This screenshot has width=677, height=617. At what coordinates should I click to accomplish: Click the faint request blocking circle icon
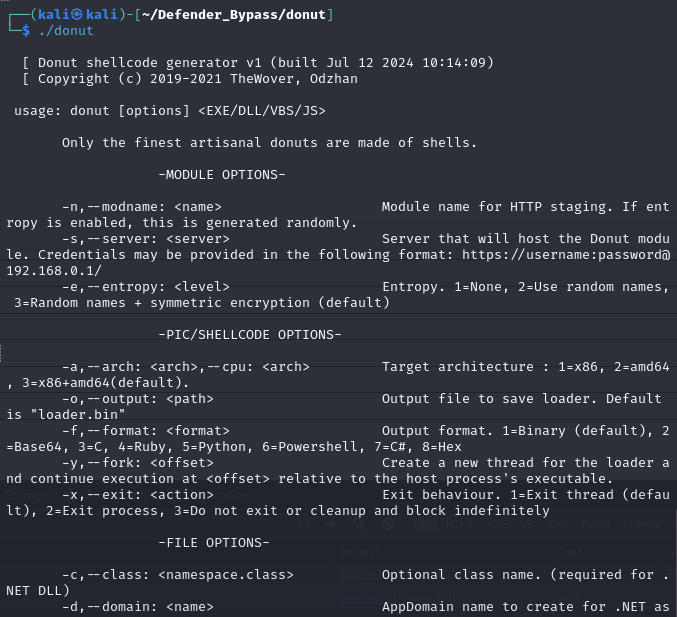(388, 524)
